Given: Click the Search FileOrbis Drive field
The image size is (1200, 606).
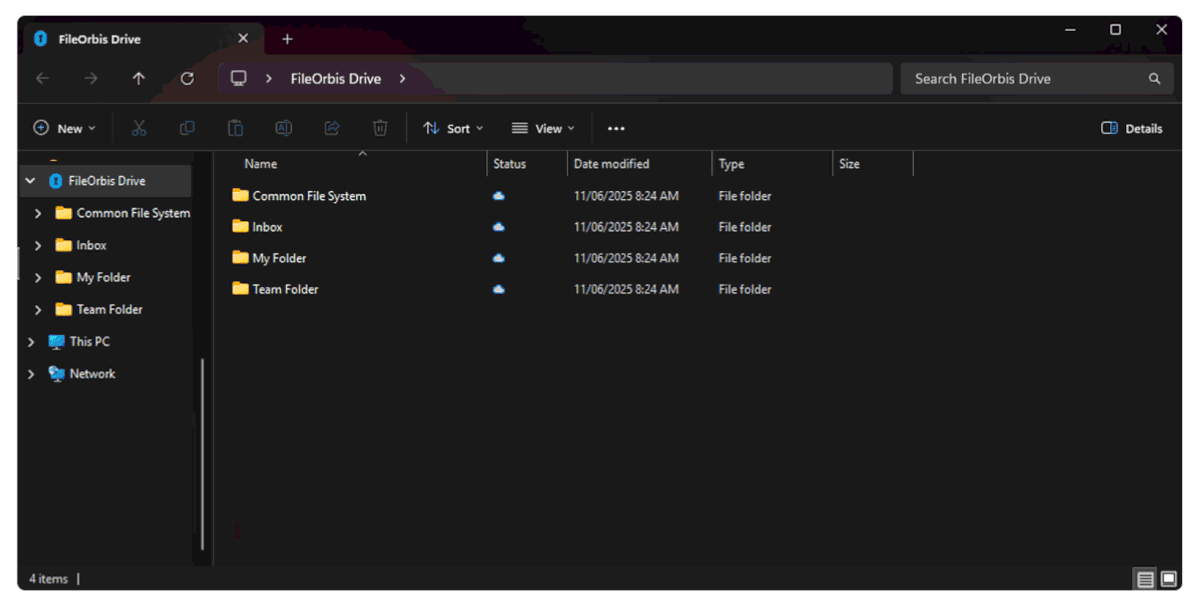Looking at the screenshot, I should click(x=1037, y=79).
